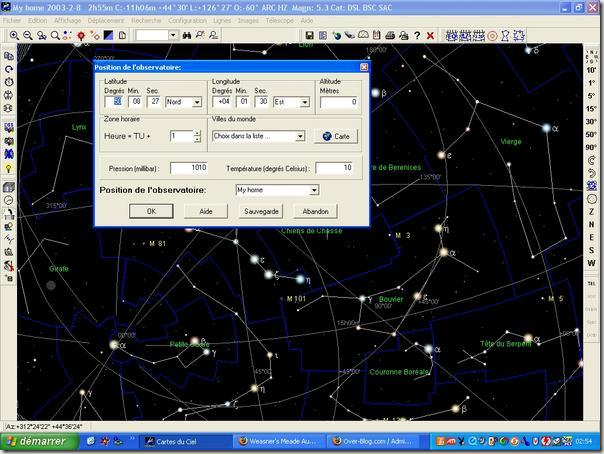
Task: Click the démarrer Start button
Action: click(x=39, y=441)
